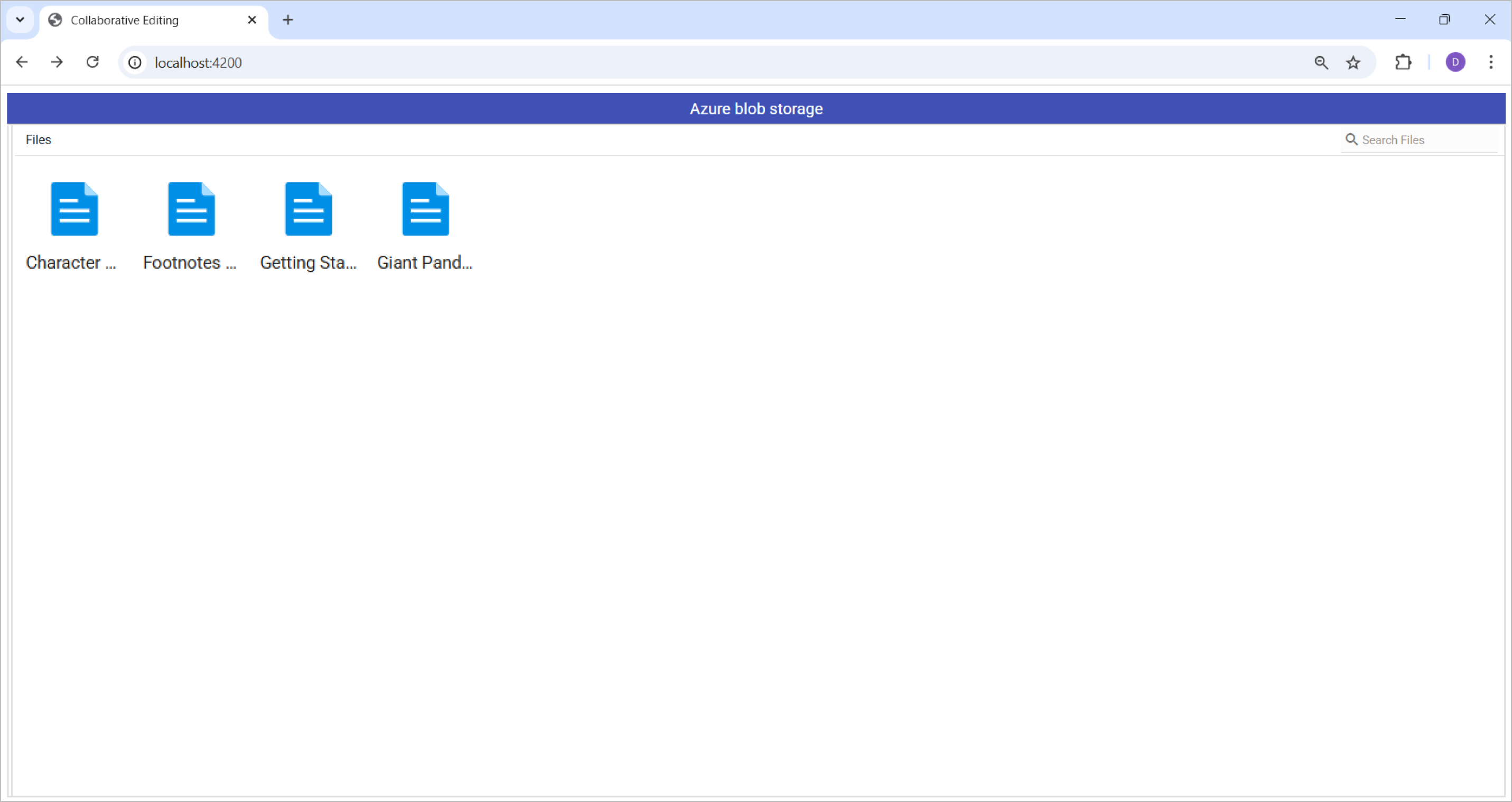The height and width of the screenshot is (802, 1512).
Task: Click the browser zoom indicator icon
Action: point(1321,62)
